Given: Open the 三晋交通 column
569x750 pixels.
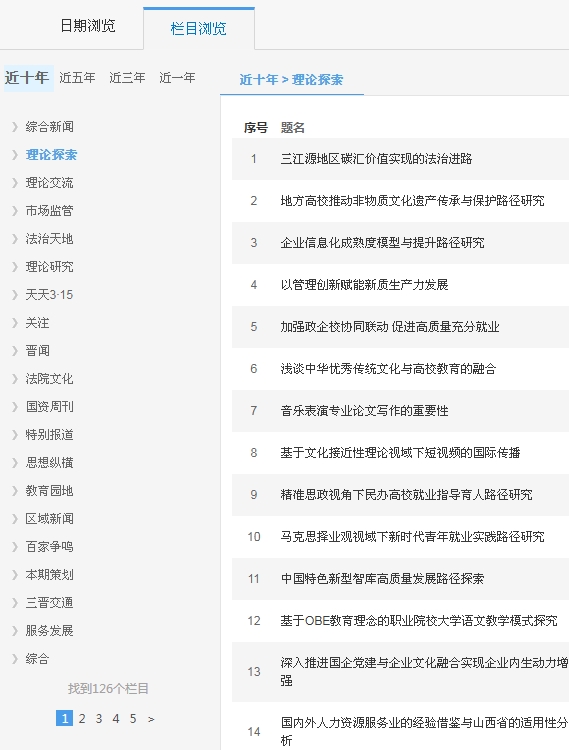Looking at the screenshot, I should tap(49, 603).
